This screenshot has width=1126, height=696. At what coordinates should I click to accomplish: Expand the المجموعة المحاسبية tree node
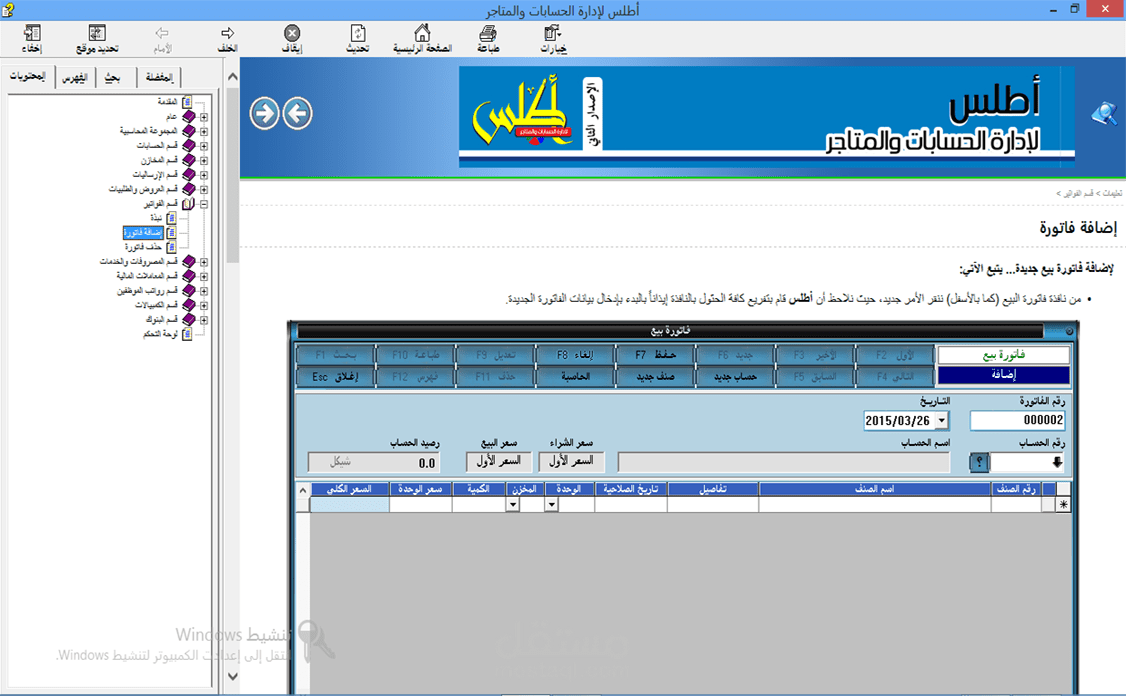coord(204,131)
